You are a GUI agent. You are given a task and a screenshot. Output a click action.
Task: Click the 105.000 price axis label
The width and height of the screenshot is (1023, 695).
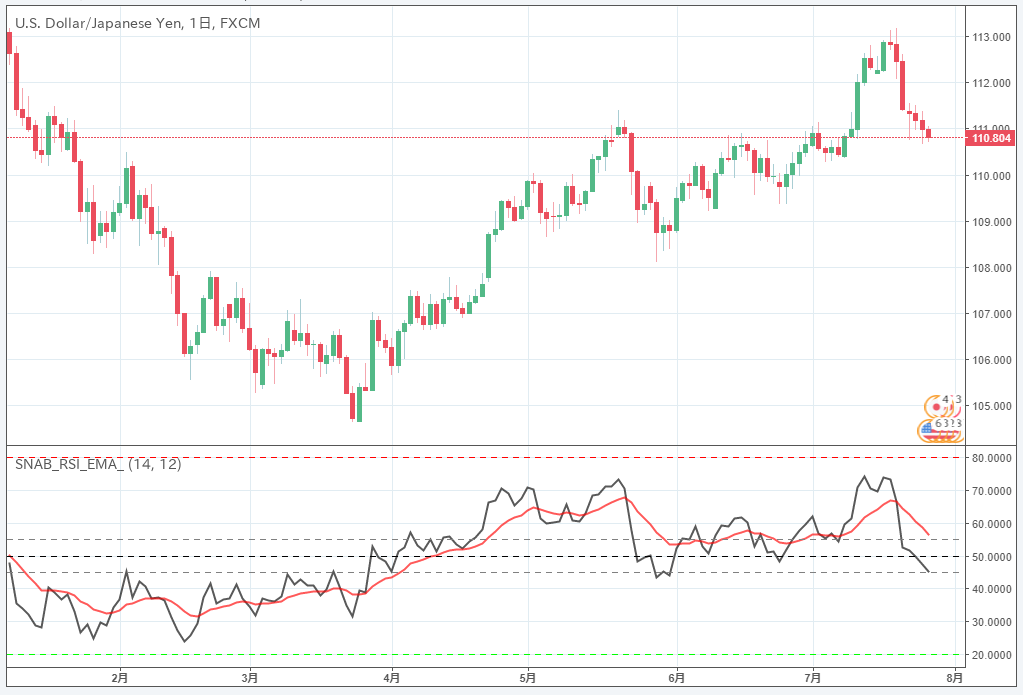point(992,407)
